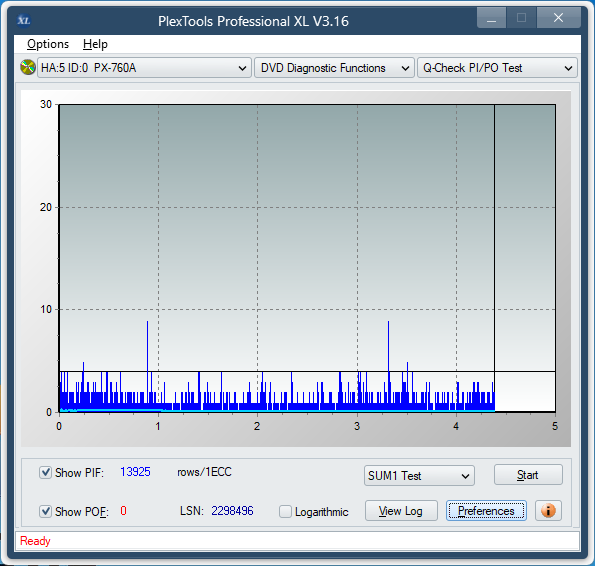
Task: Open the Q-Check PI/PO Test dropdown
Action: [497, 68]
